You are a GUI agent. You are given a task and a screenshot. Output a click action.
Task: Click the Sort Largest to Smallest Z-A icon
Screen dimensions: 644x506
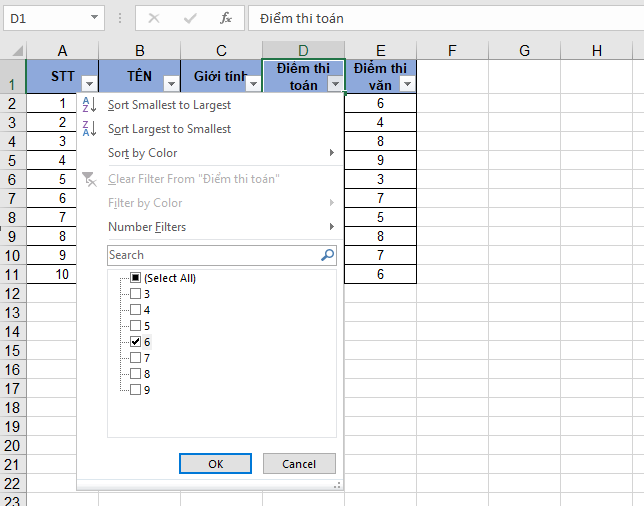pos(89,129)
